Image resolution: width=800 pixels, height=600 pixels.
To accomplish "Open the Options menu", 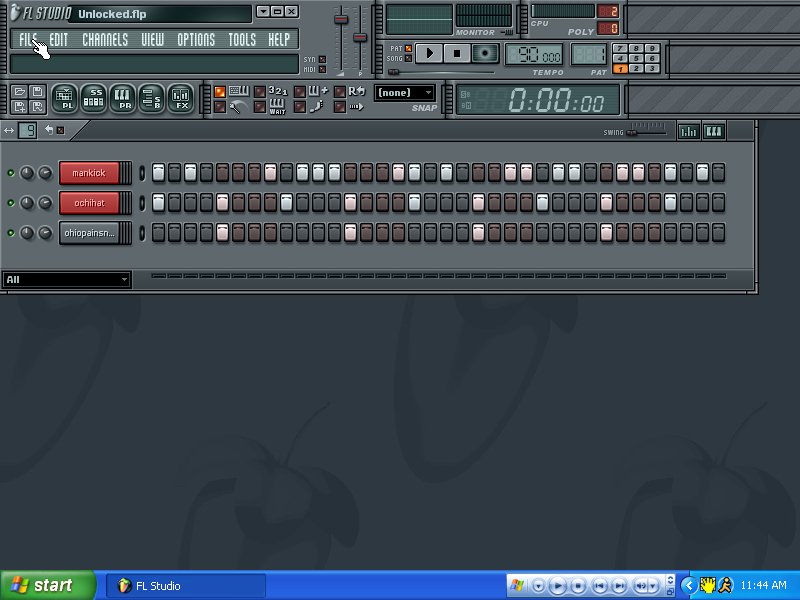I will [x=196, y=39].
